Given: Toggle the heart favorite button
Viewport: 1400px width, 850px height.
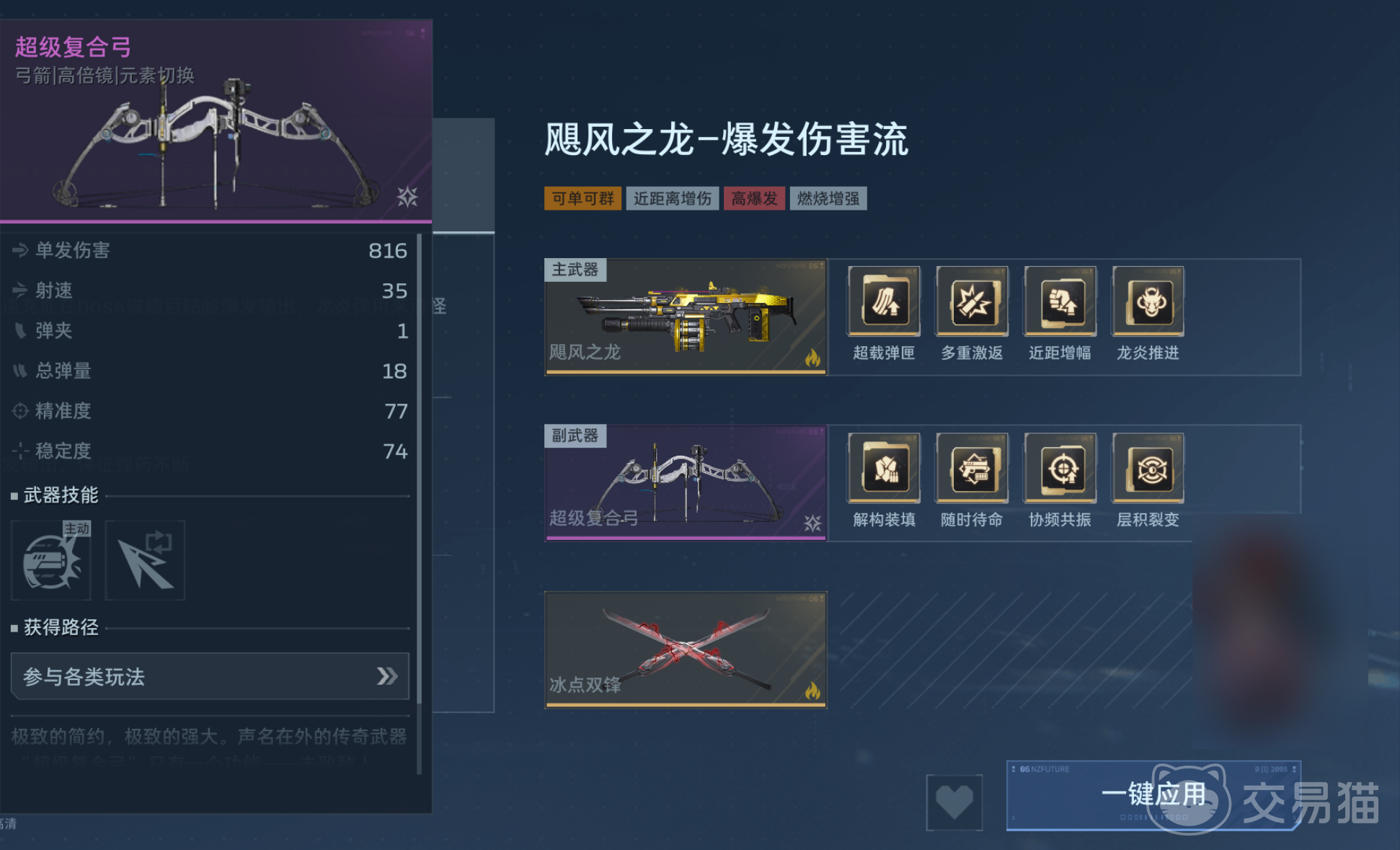Looking at the screenshot, I should pos(954,802).
